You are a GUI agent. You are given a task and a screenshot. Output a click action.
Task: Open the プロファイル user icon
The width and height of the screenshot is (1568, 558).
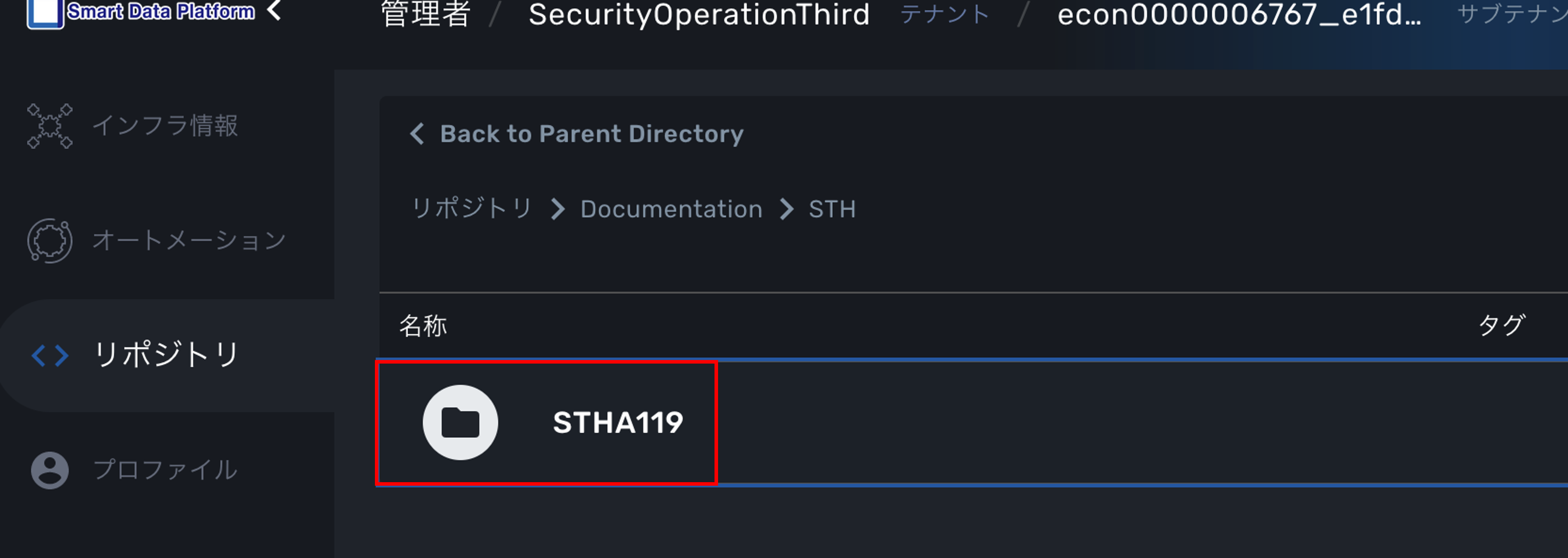click(50, 470)
